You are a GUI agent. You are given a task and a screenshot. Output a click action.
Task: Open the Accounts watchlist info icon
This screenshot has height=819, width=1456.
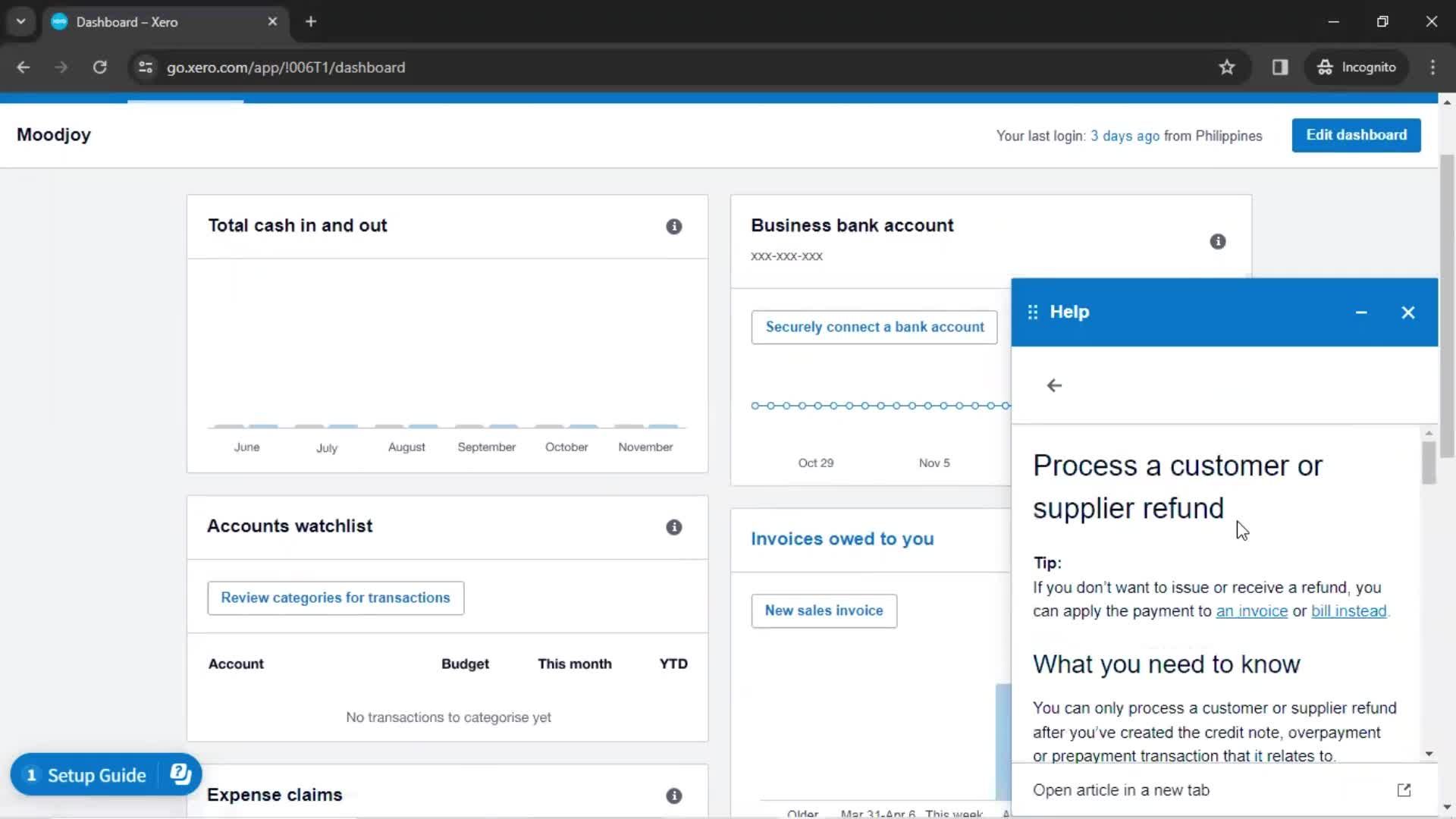673,527
